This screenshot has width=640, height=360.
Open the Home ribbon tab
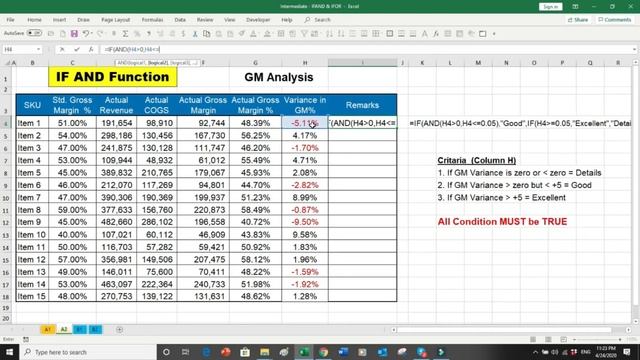pyautogui.click(x=34, y=20)
